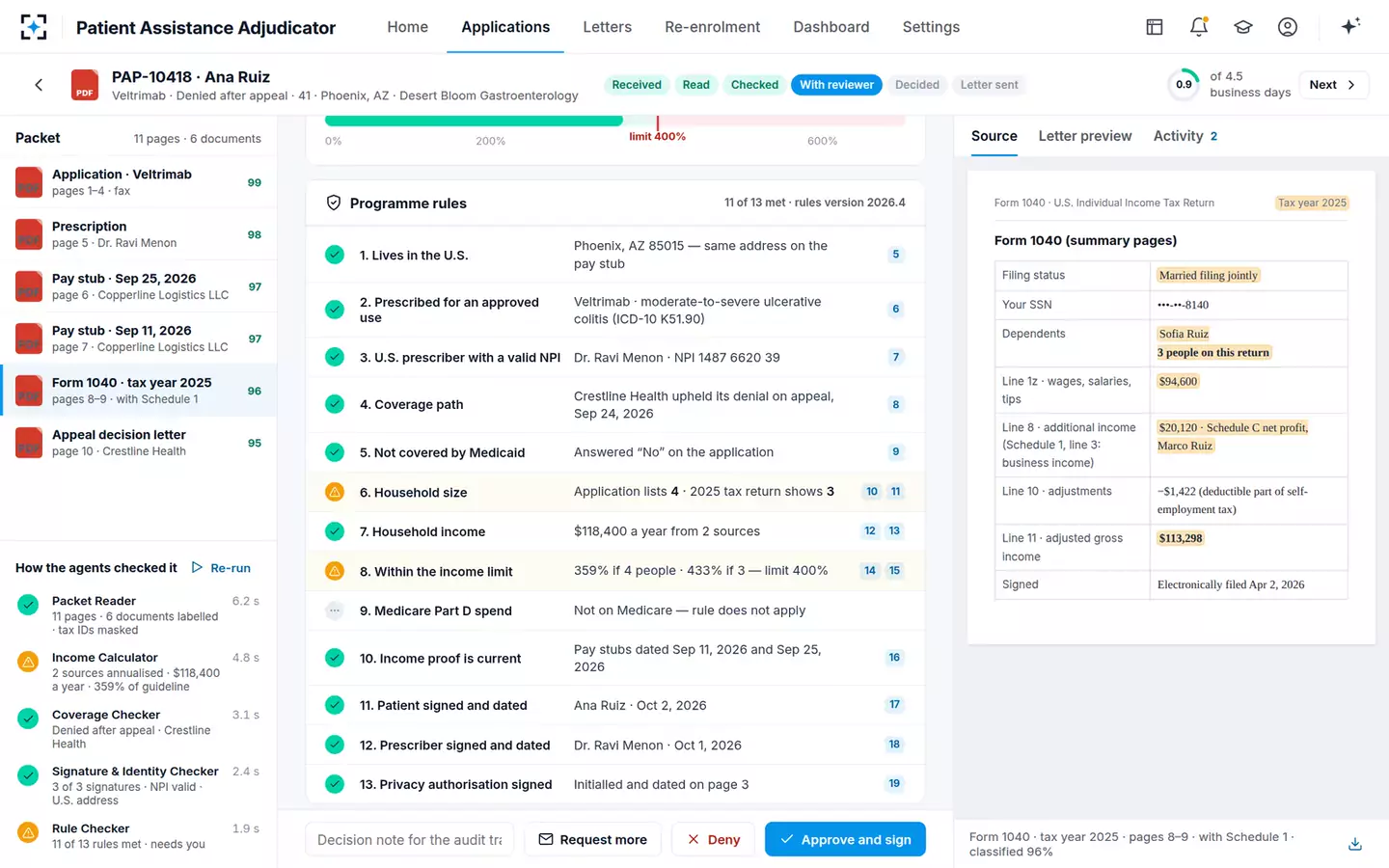Click the Letter sent status chip
This screenshot has width=1389, height=868.
(989, 85)
